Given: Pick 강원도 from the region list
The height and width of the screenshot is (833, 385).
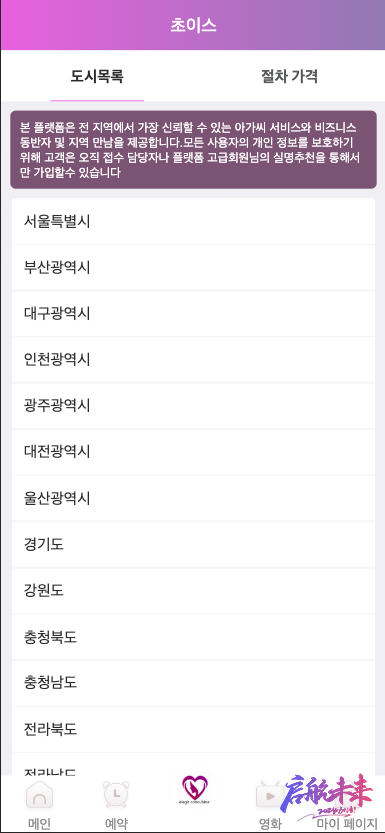Looking at the screenshot, I should pyautogui.click(x=193, y=591).
